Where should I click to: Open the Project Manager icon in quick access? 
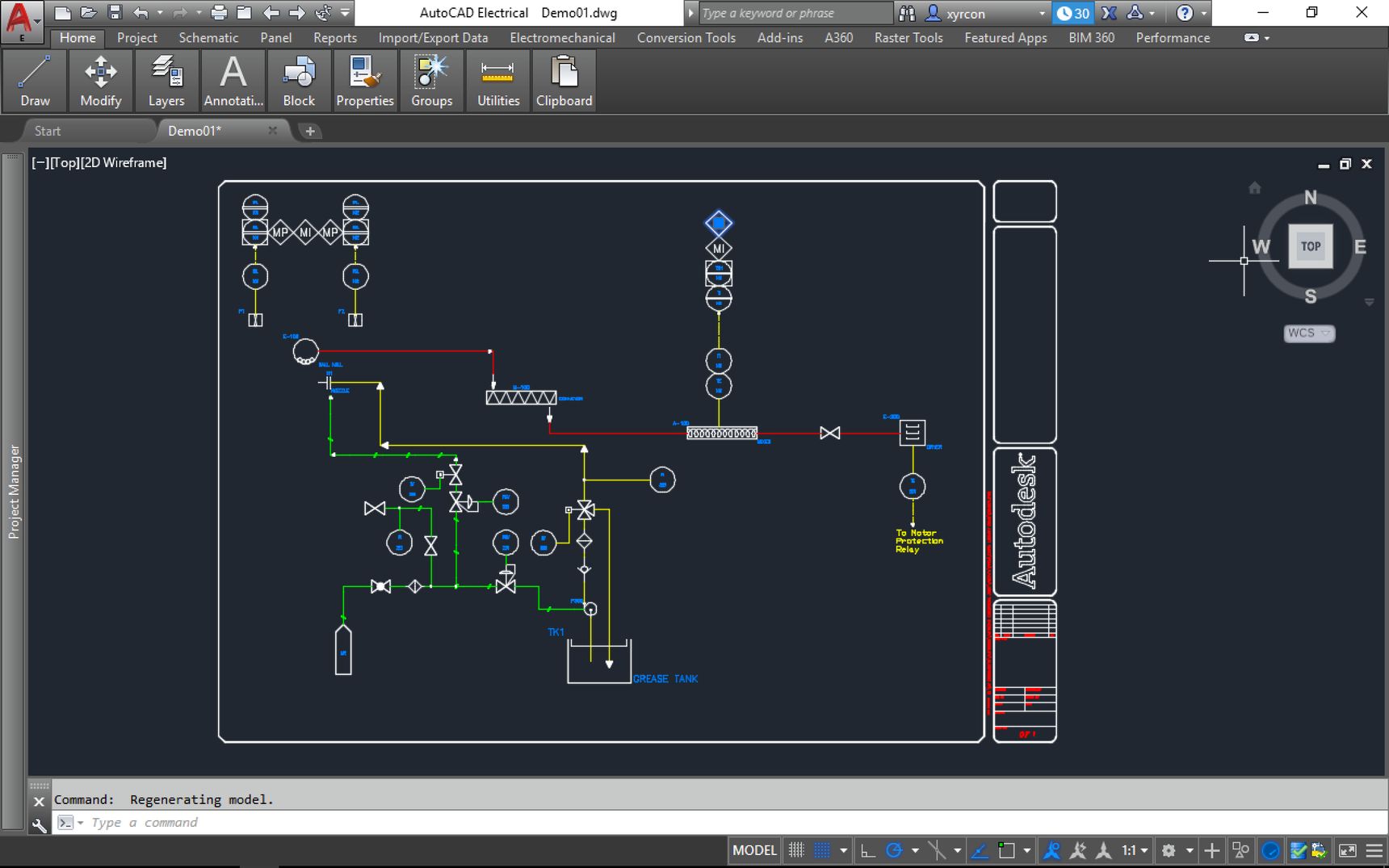pos(244,13)
